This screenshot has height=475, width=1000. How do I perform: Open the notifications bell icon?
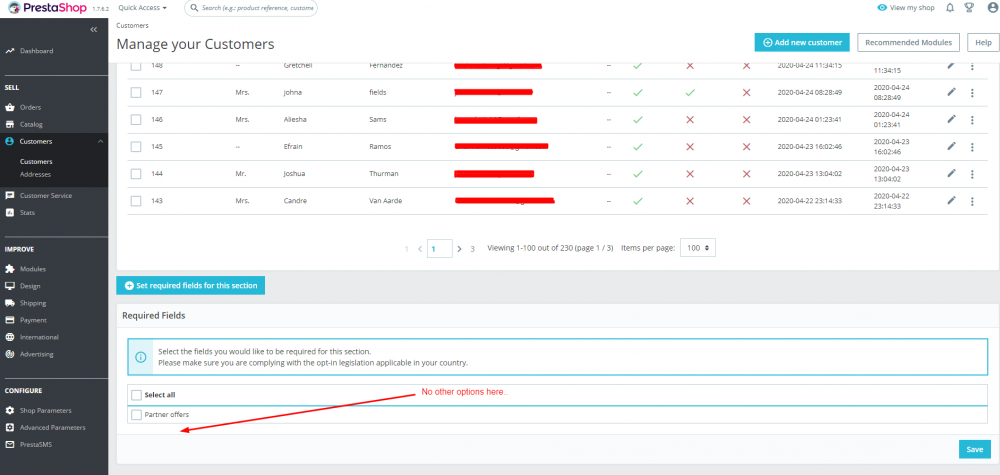pos(950,8)
